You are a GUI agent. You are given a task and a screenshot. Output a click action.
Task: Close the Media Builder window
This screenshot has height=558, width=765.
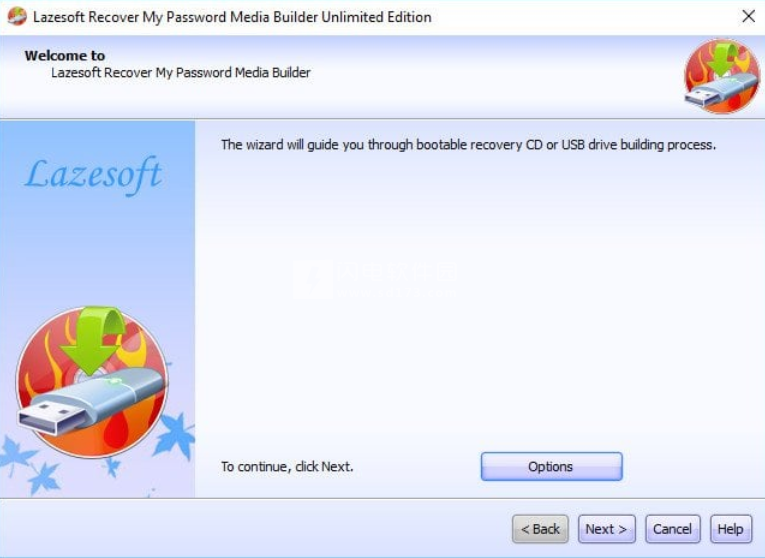tap(748, 16)
